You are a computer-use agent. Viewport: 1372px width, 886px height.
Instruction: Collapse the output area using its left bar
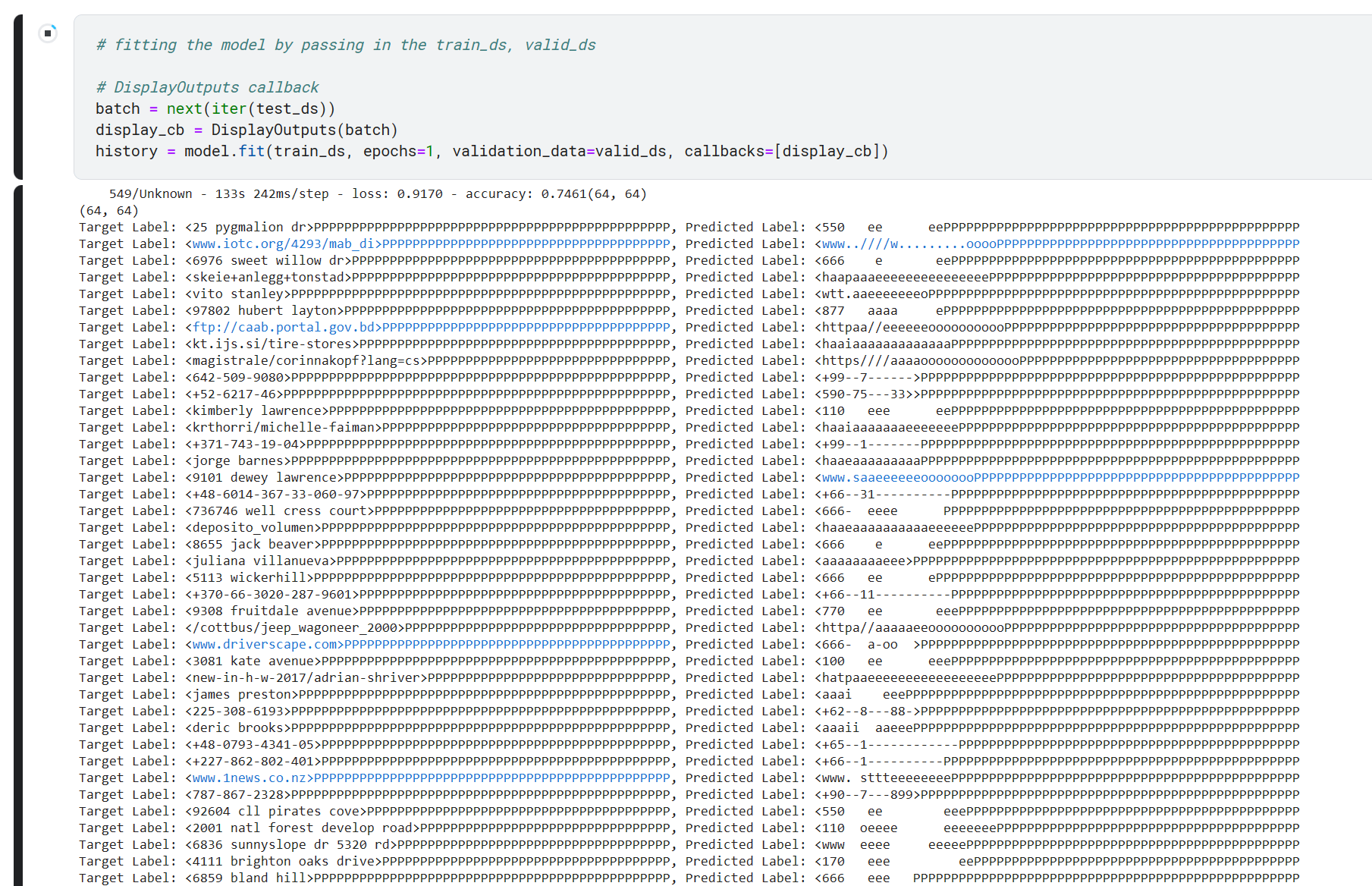[x=18, y=531]
